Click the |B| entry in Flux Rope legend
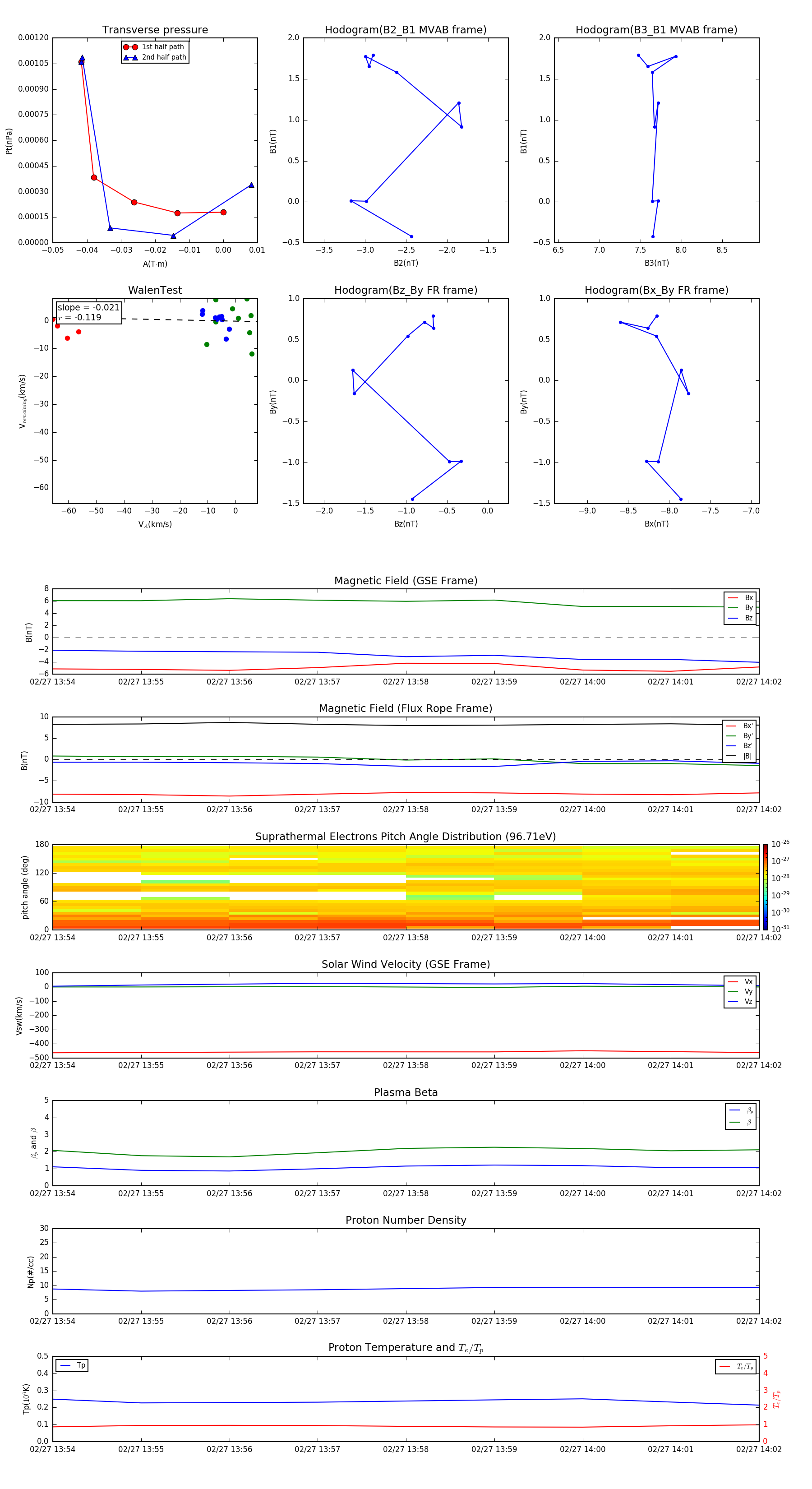The image size is (812, 1489). [x=739, y=756]
